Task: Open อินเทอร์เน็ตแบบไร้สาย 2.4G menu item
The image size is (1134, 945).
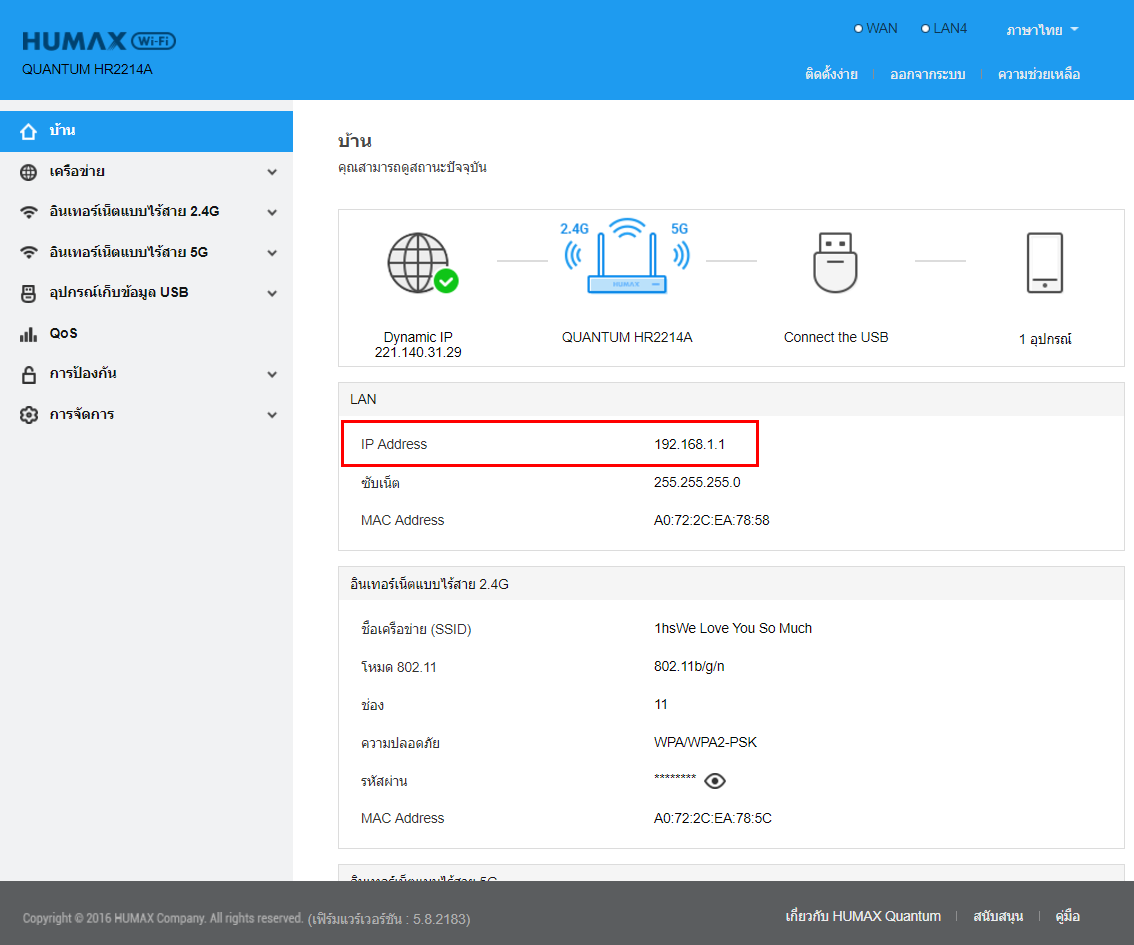Action: (146, 213)
